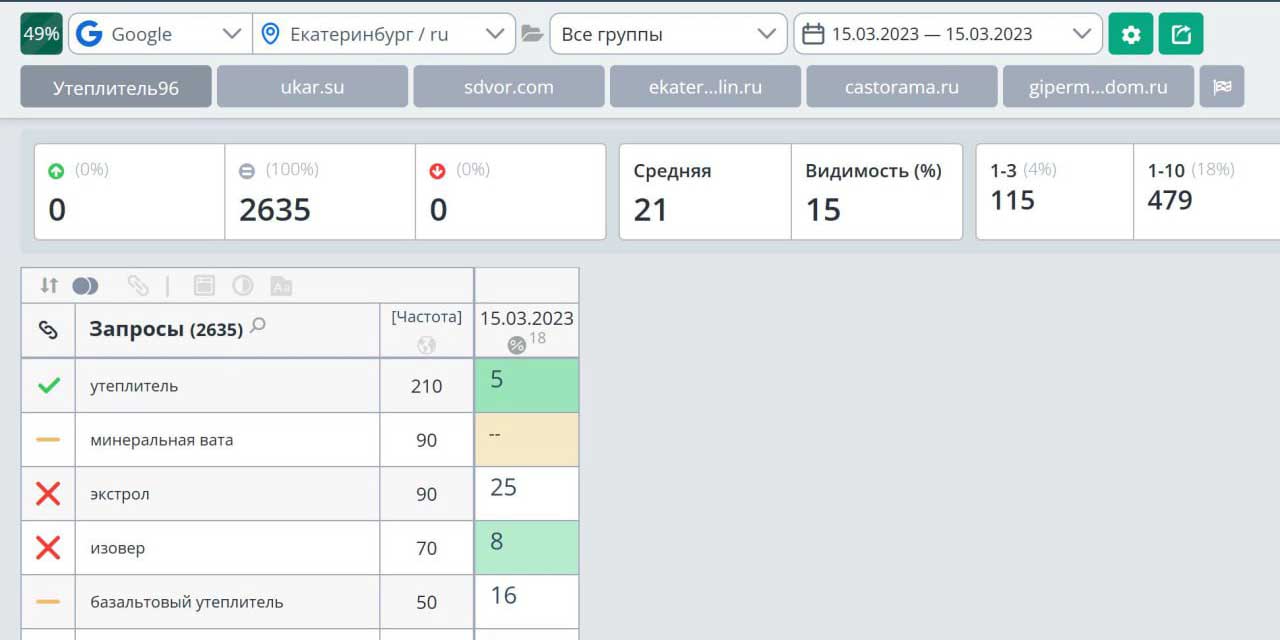Click the Средняя average position card

coord(705,192)
